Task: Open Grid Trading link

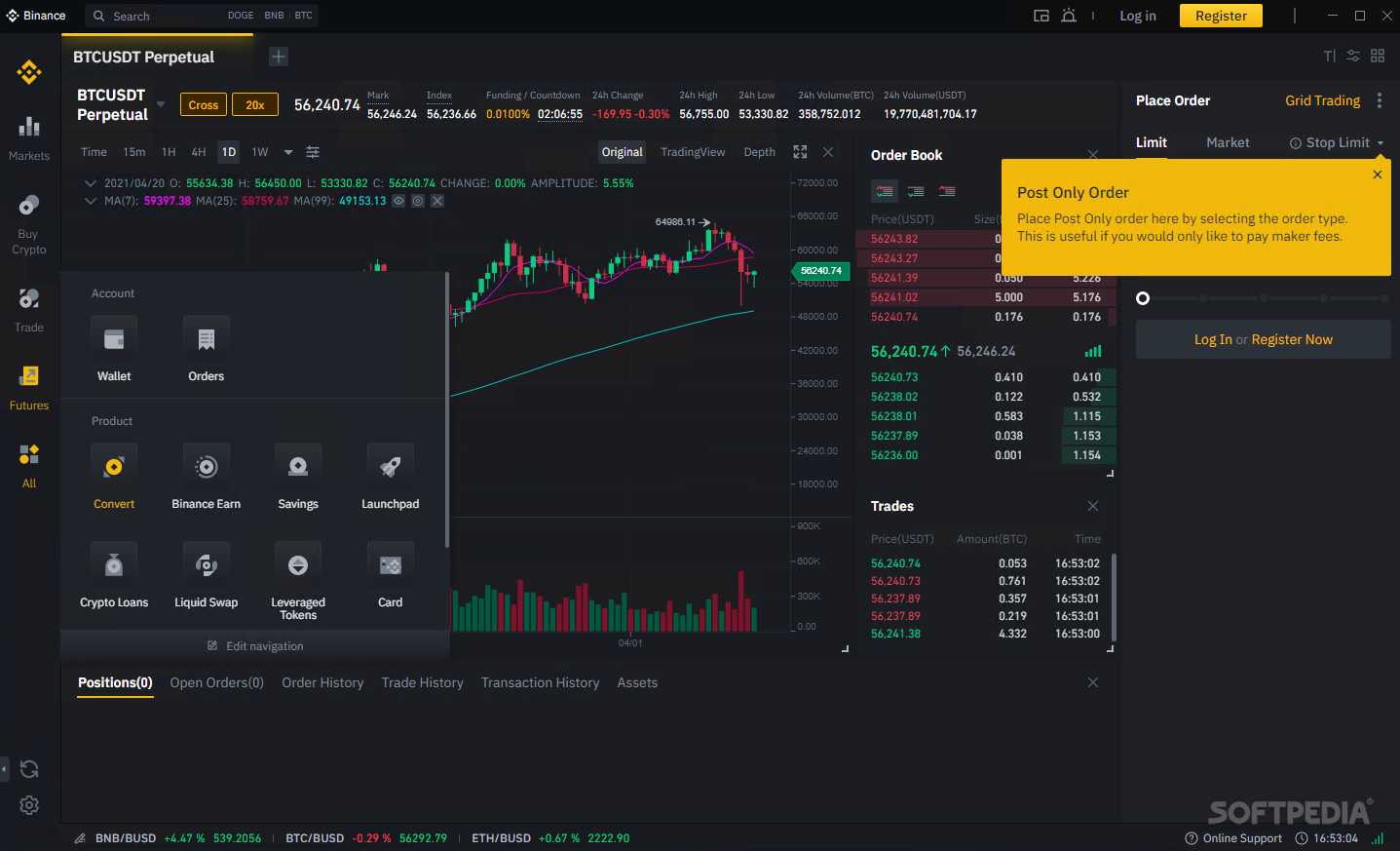Action: pos(1323,100)
